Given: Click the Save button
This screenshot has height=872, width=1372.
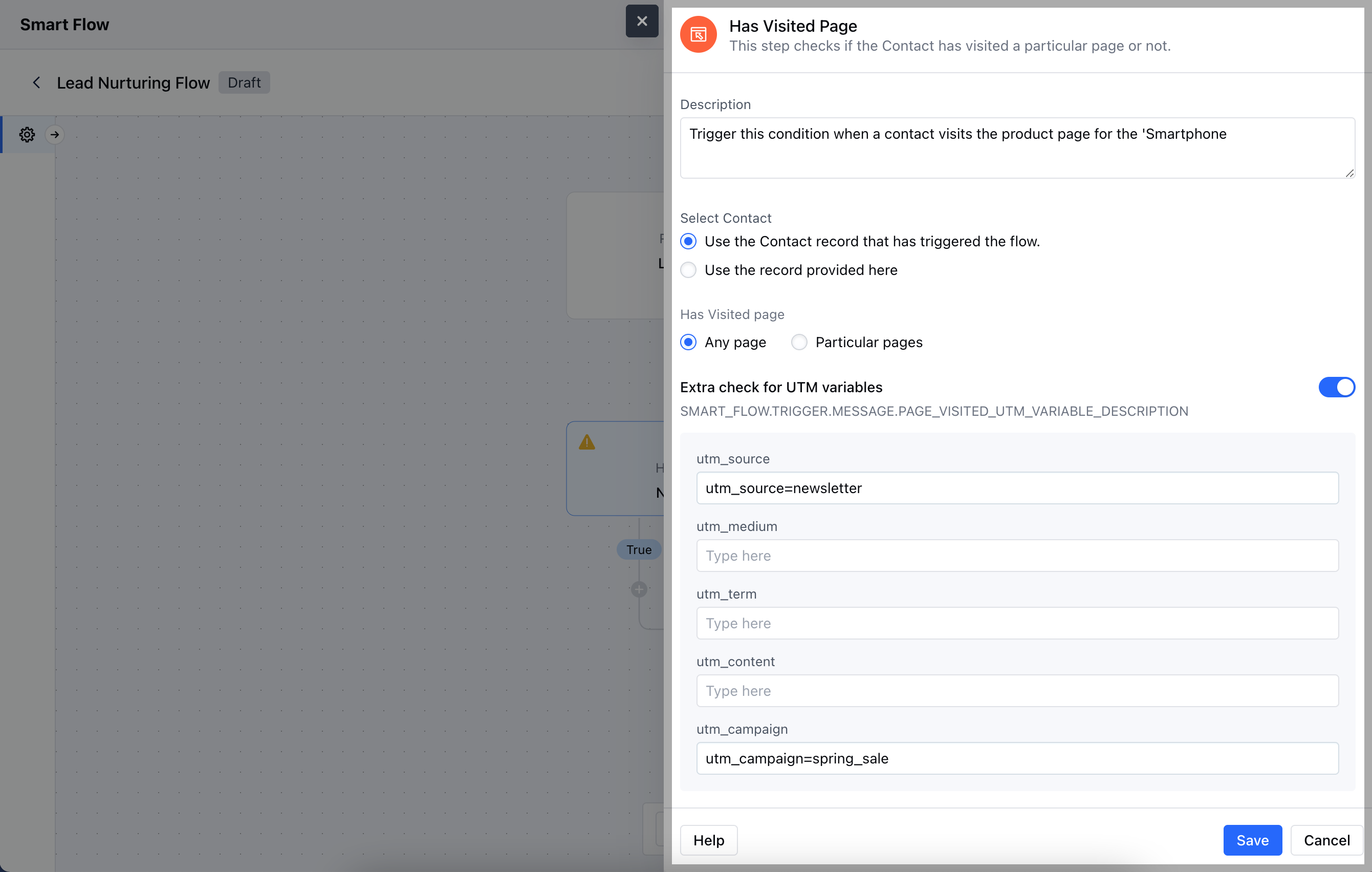Looking at the screenshot, I should coord(1252,840).
